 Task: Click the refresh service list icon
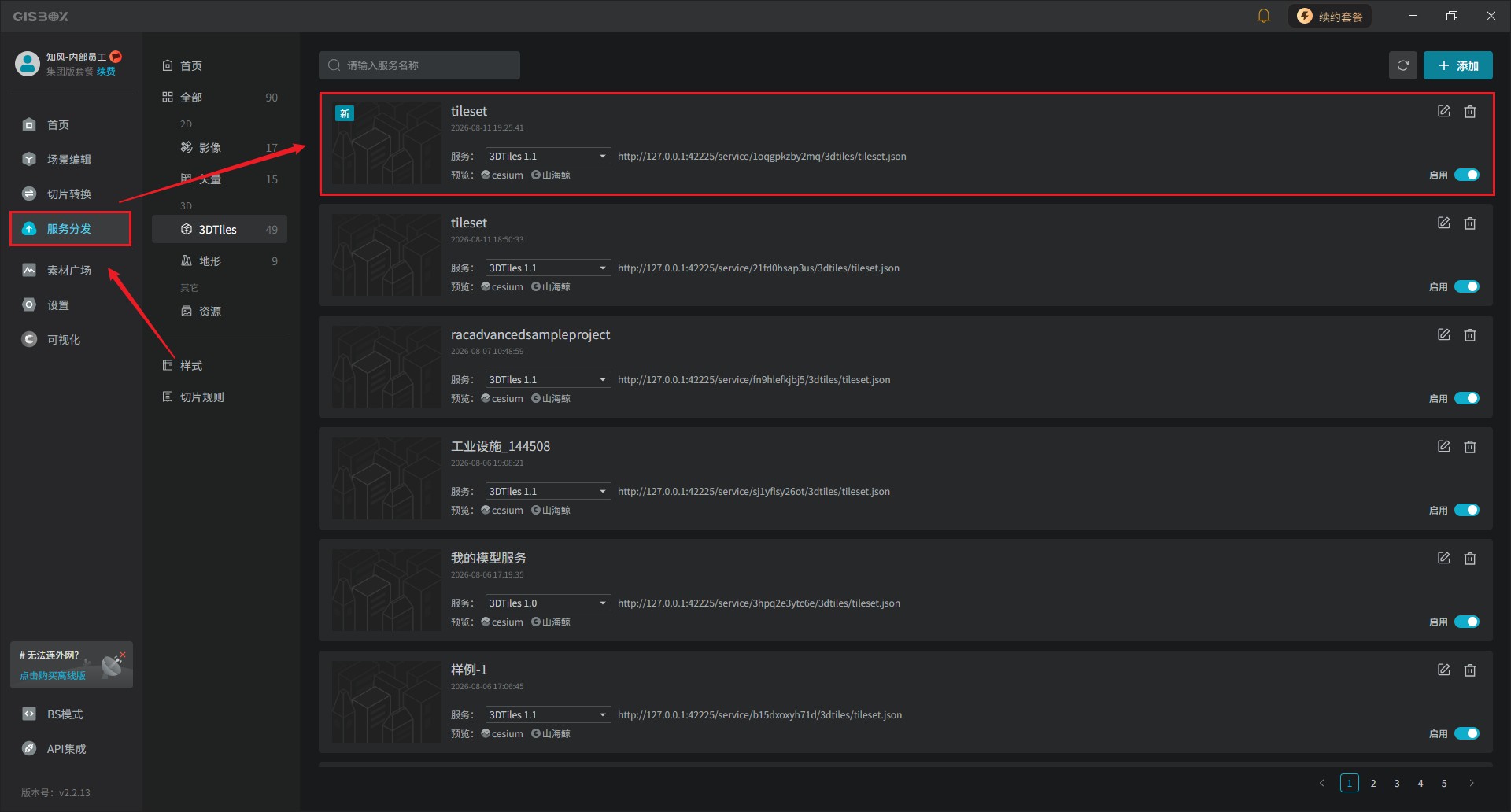coord(1403,65)
